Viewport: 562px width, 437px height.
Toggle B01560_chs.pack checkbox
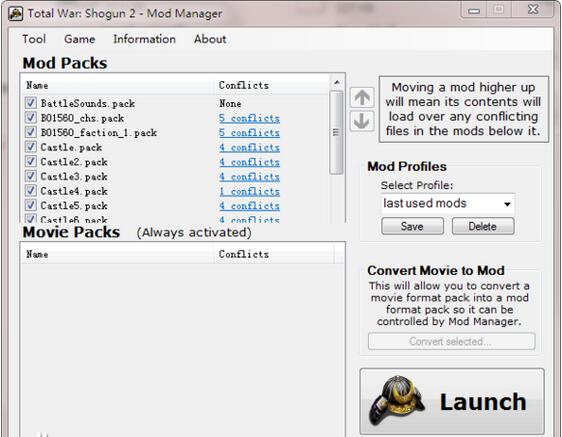point(30,118)
